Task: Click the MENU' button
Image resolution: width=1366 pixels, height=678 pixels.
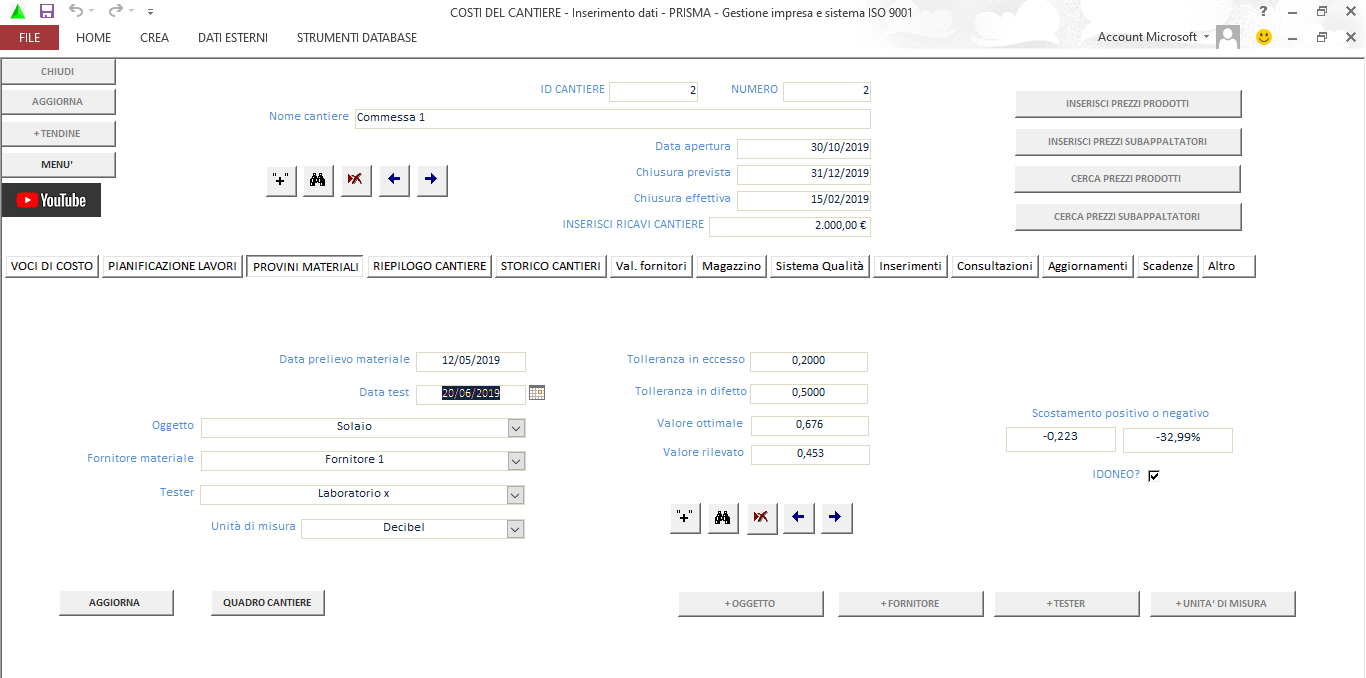Action: (58, 165)
